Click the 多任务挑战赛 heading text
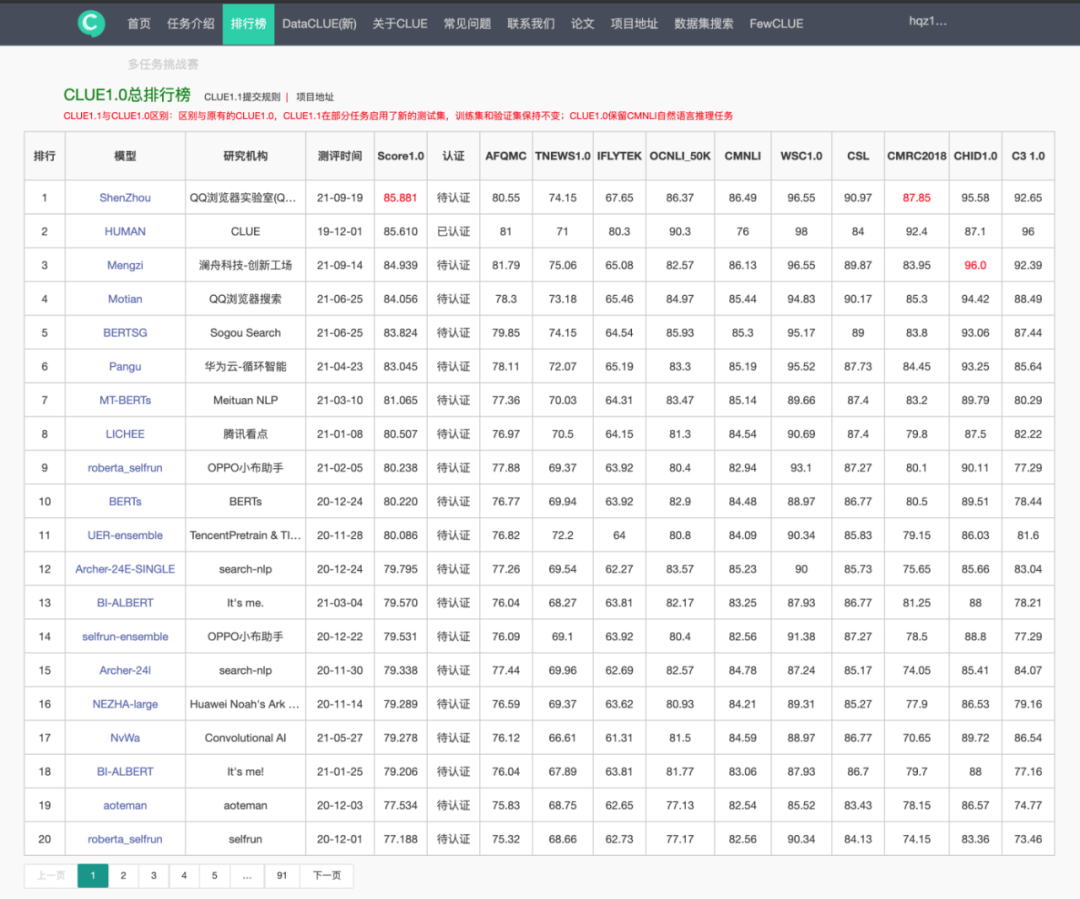The image size is (1080, 899). (x=163, y=64)
